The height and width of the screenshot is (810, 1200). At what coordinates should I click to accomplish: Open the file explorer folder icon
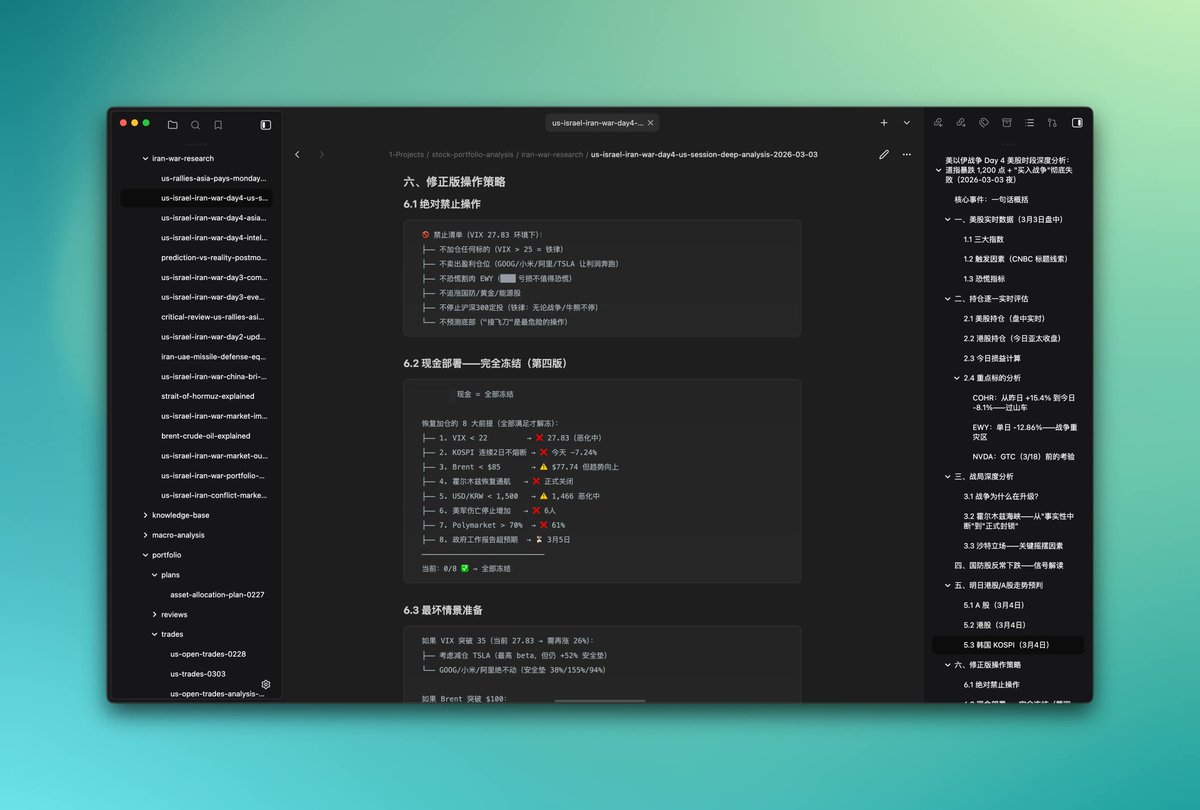click(173, 125)
